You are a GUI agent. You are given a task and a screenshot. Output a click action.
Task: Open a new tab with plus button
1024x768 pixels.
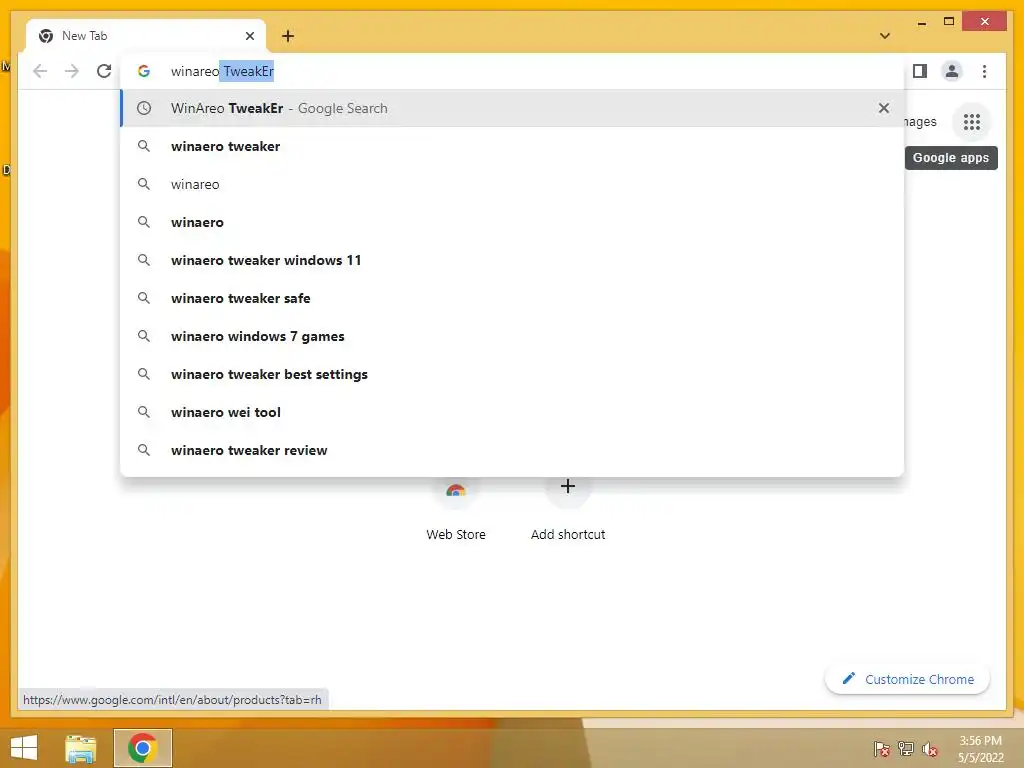point(288,36)
